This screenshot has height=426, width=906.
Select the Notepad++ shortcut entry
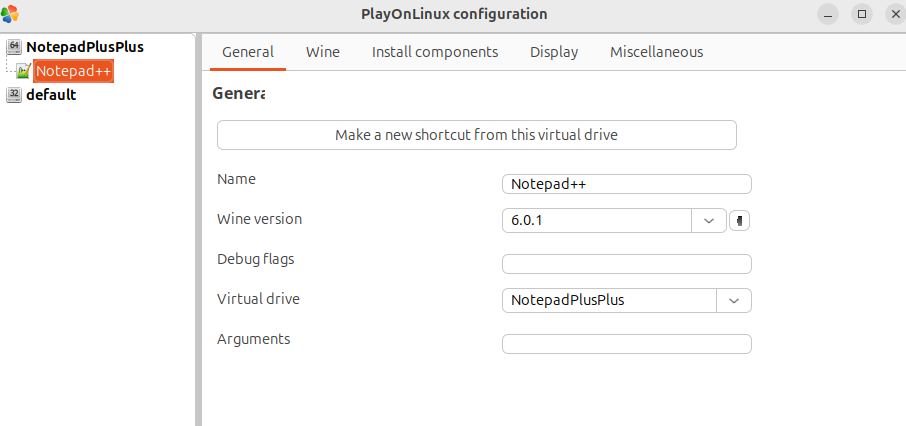pos(73,71)
